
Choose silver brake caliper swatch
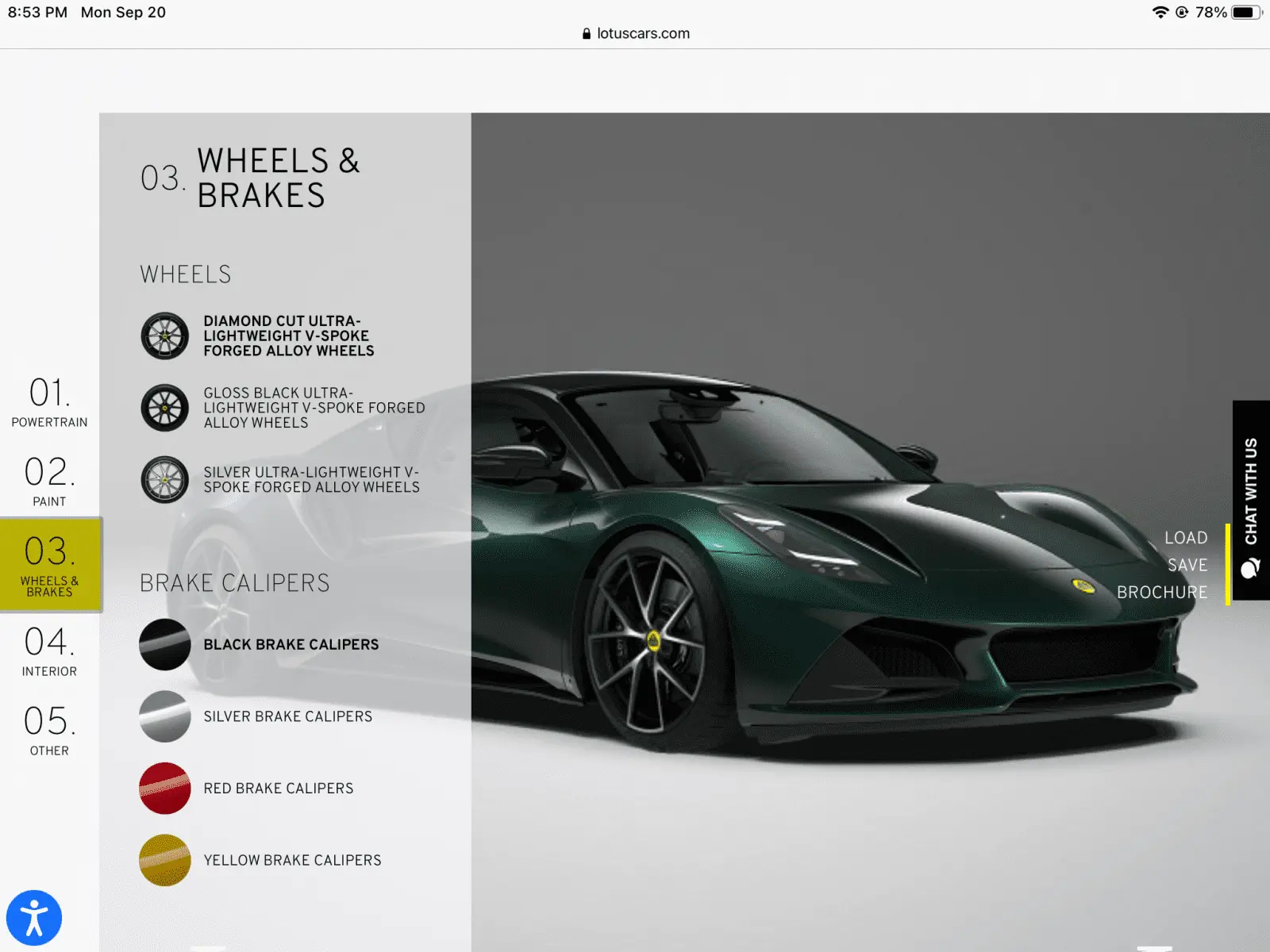coord(164,716)
